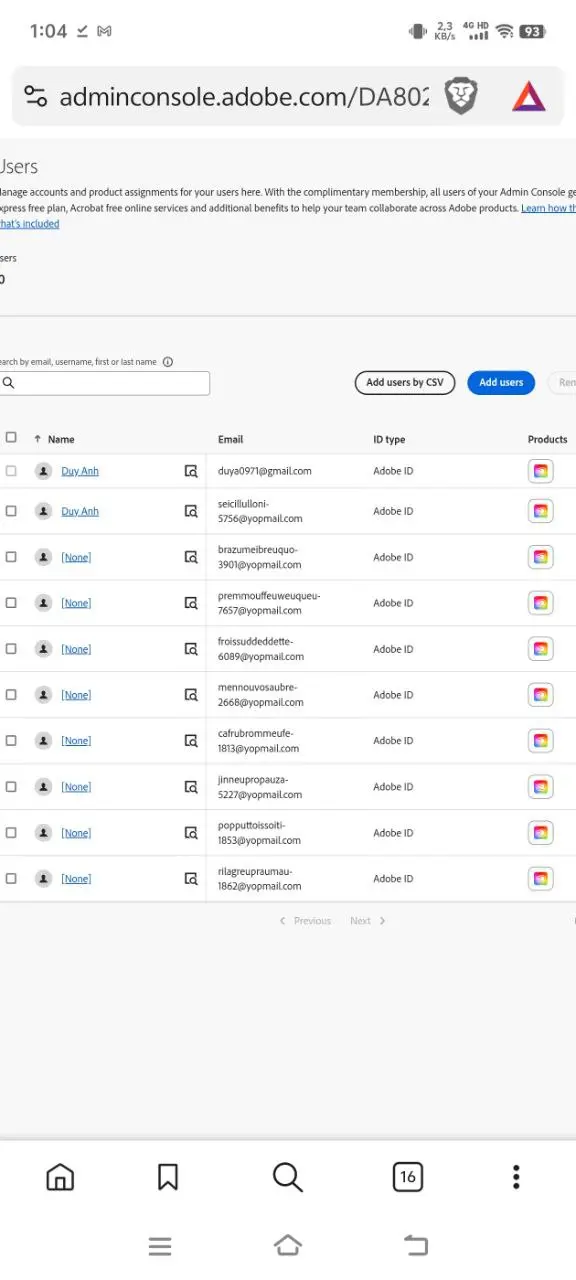Toggle select-all checkbox in table header

coord(11,437)
